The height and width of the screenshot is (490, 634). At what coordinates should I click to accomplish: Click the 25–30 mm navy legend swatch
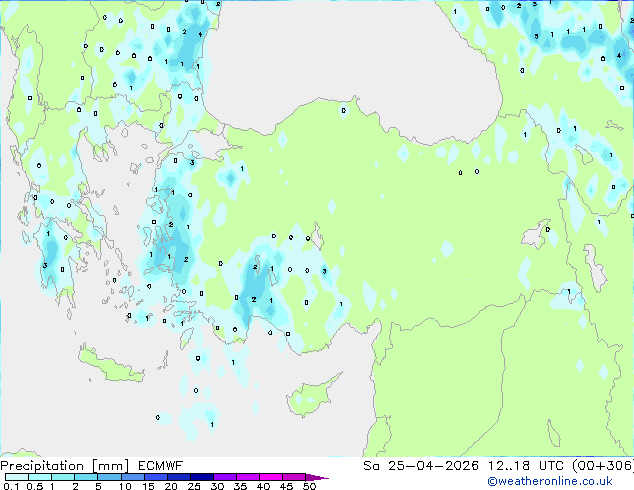(201, 477)
